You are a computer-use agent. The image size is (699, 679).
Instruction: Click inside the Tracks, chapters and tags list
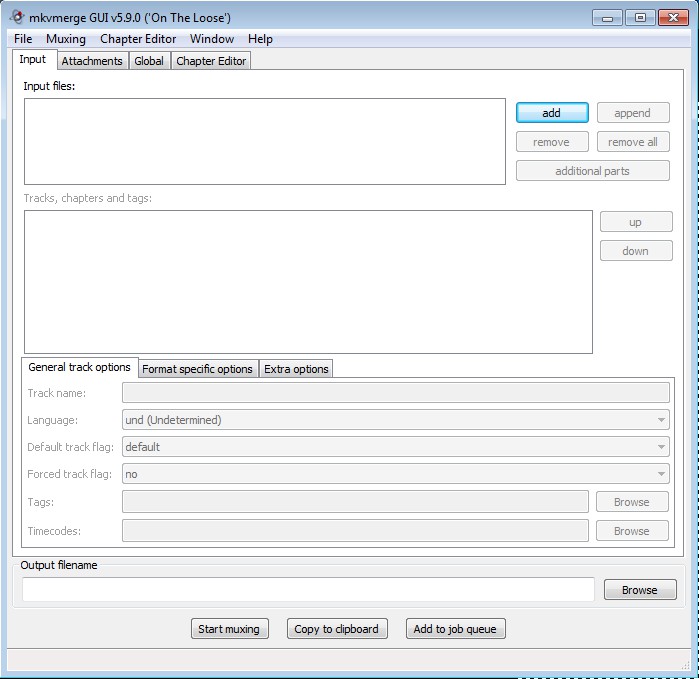click(x=308, y=282)
